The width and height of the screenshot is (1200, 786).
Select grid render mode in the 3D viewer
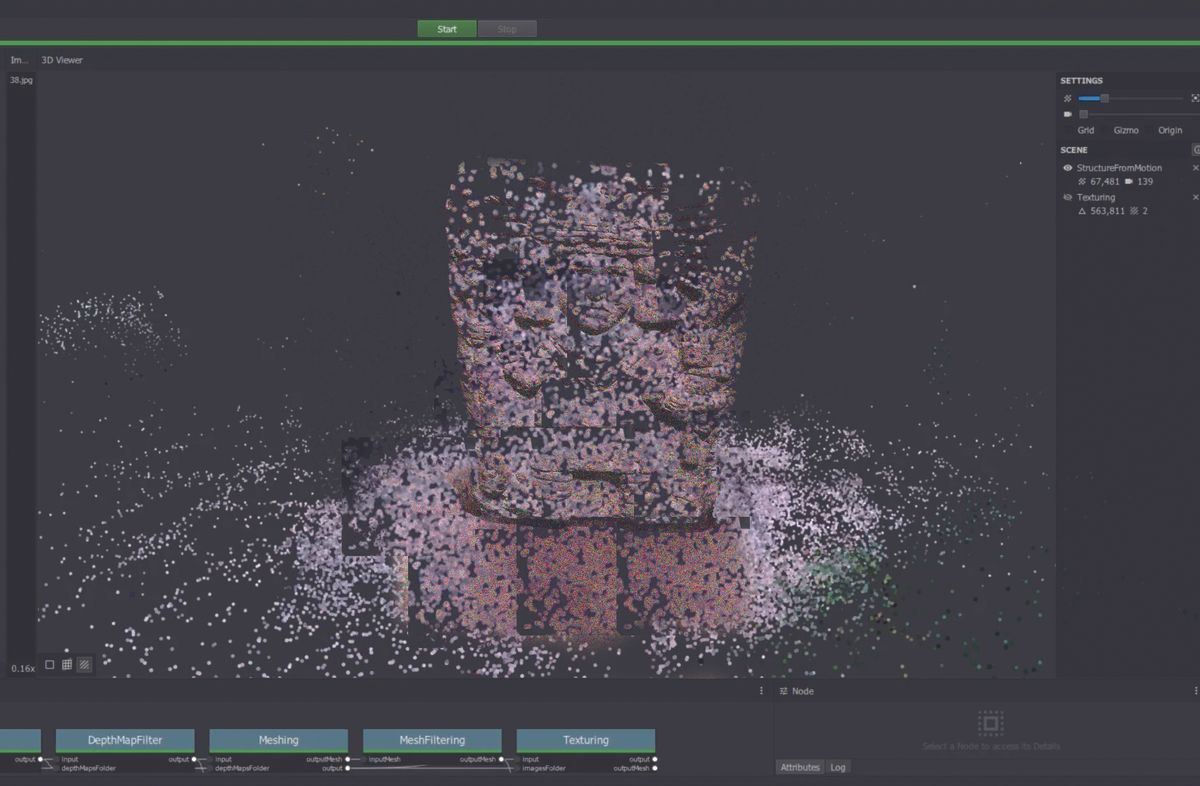(67, 664)
